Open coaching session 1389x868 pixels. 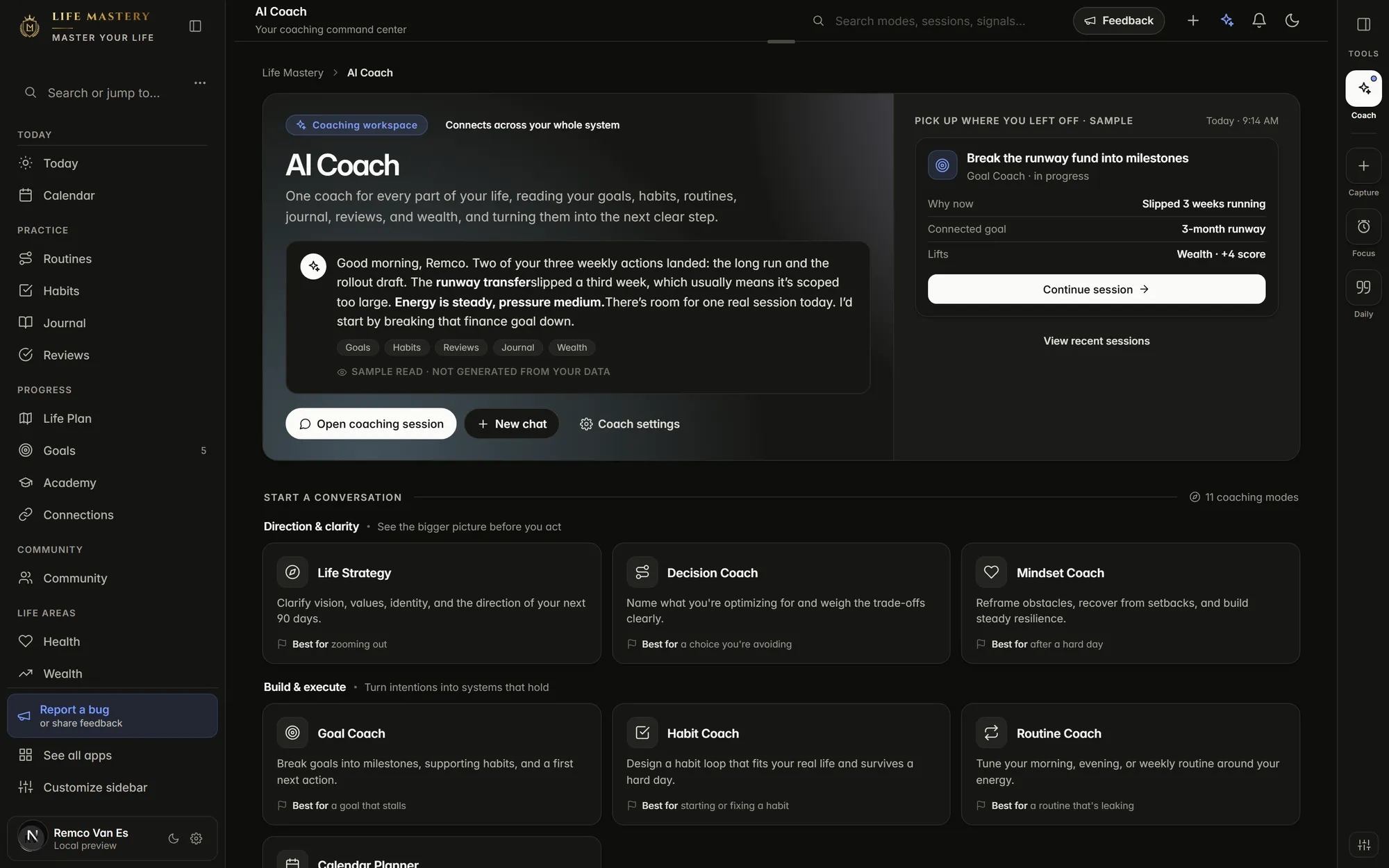(x=371, y=424)
